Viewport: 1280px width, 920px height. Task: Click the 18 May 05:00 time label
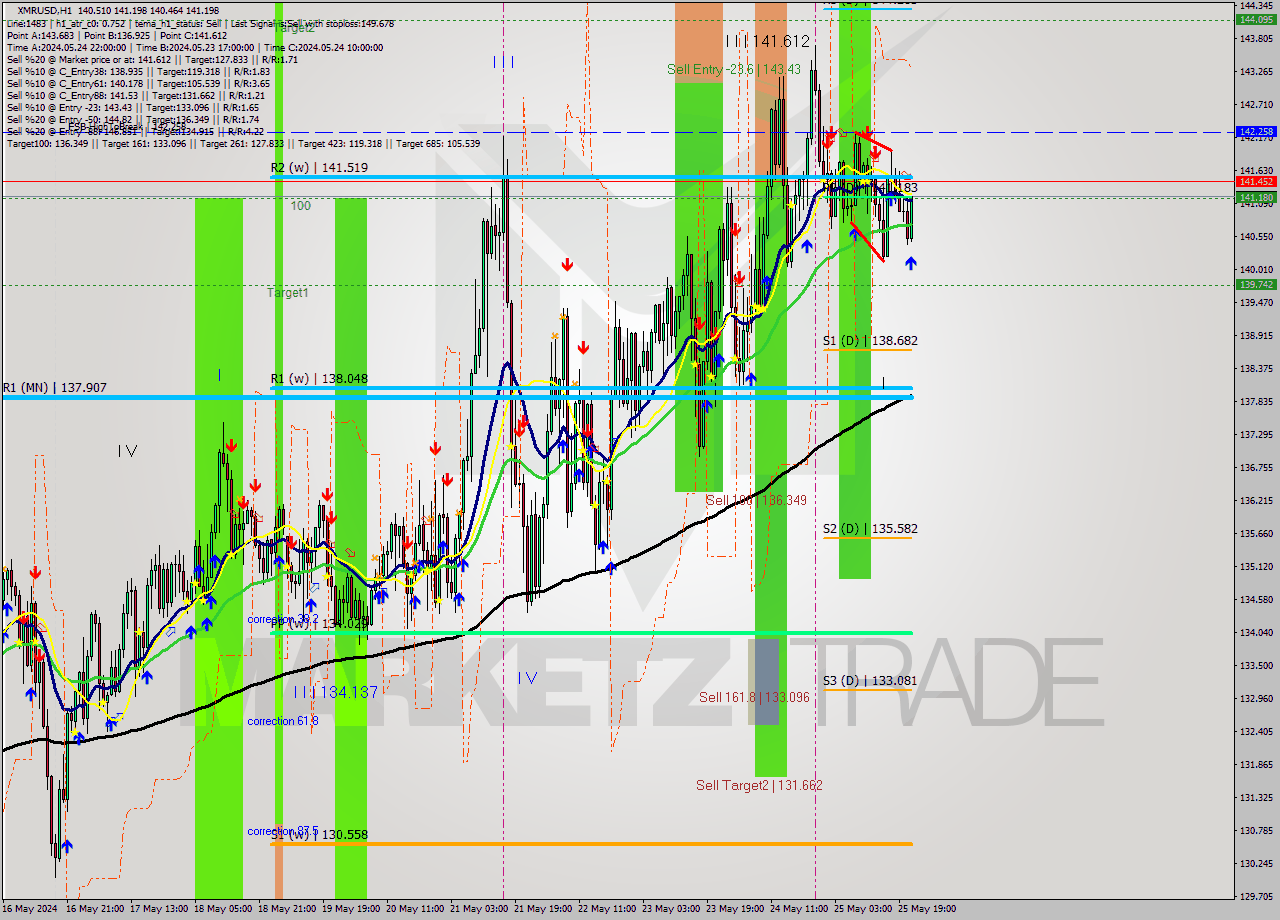(x=223, y=909)
